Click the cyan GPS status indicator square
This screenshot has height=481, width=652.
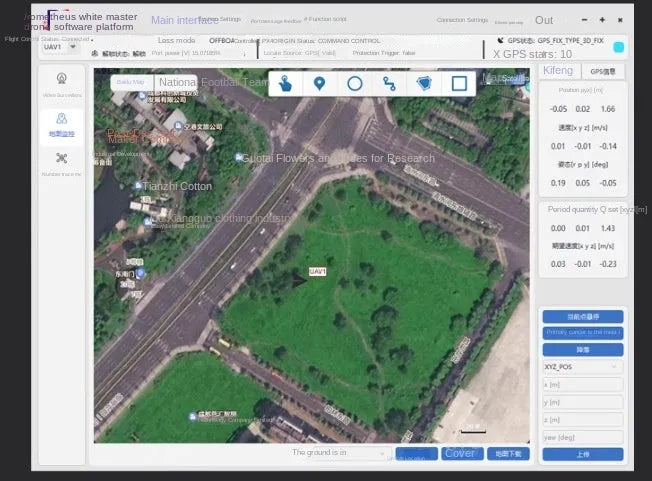[x=618, y=46]
